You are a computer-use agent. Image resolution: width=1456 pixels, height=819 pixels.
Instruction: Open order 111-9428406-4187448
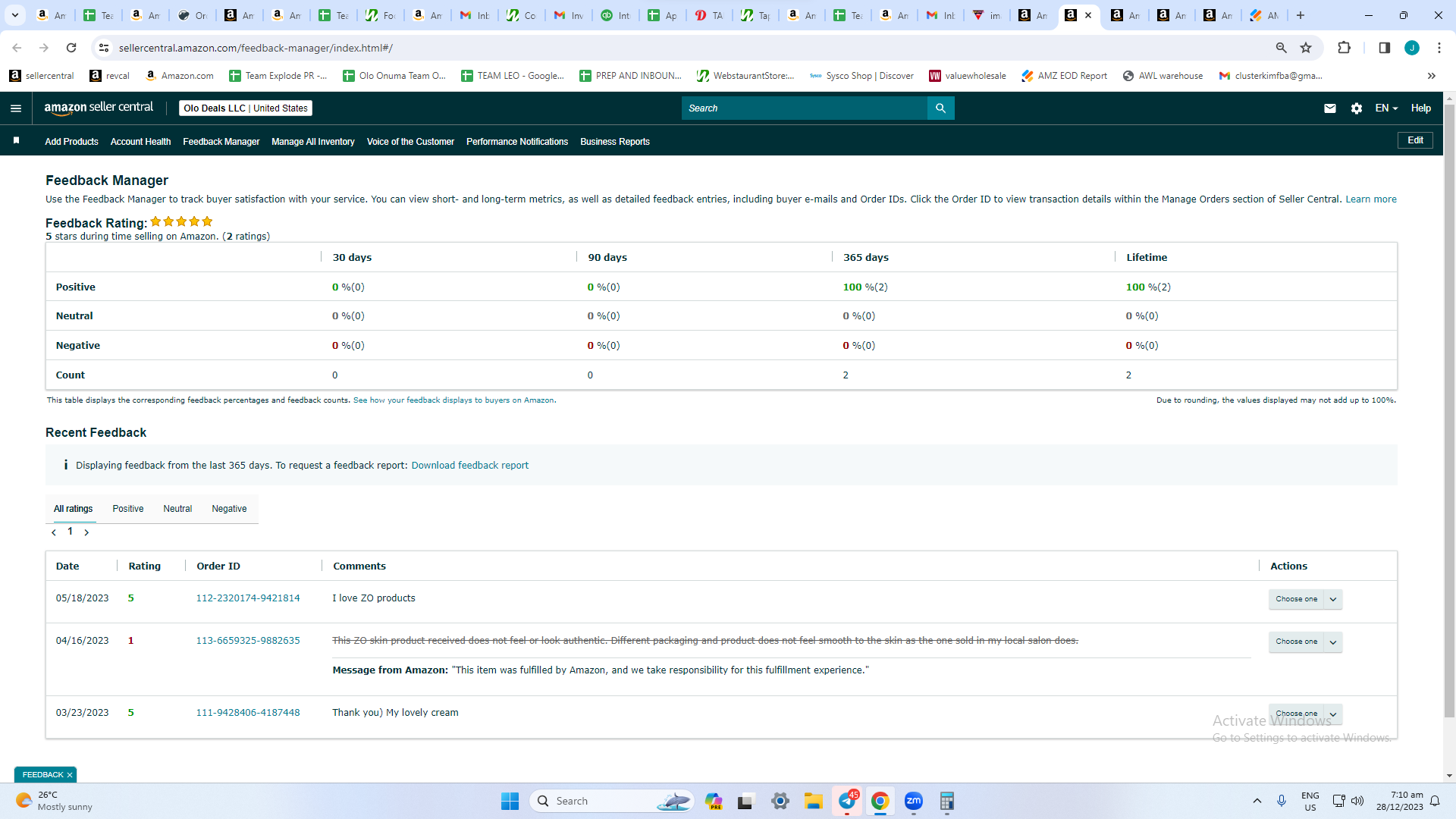point(248,713)
